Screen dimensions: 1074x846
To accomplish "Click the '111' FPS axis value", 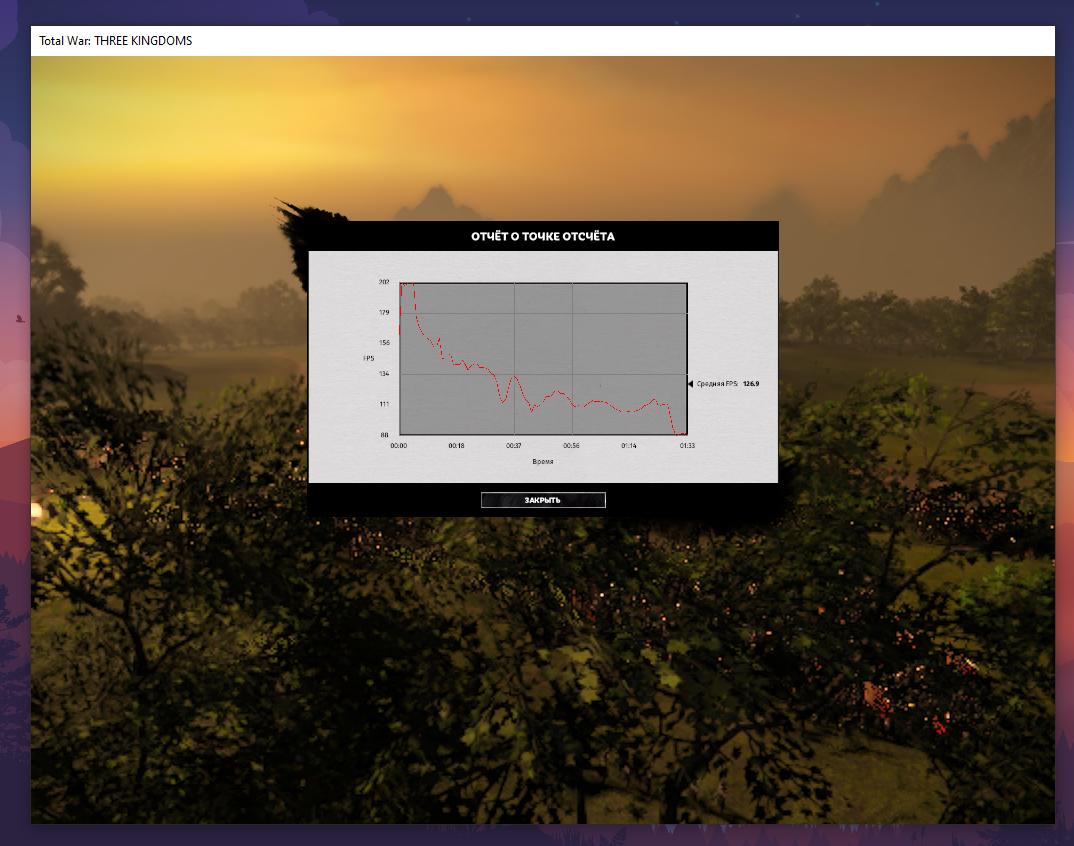I will [384, 404].
